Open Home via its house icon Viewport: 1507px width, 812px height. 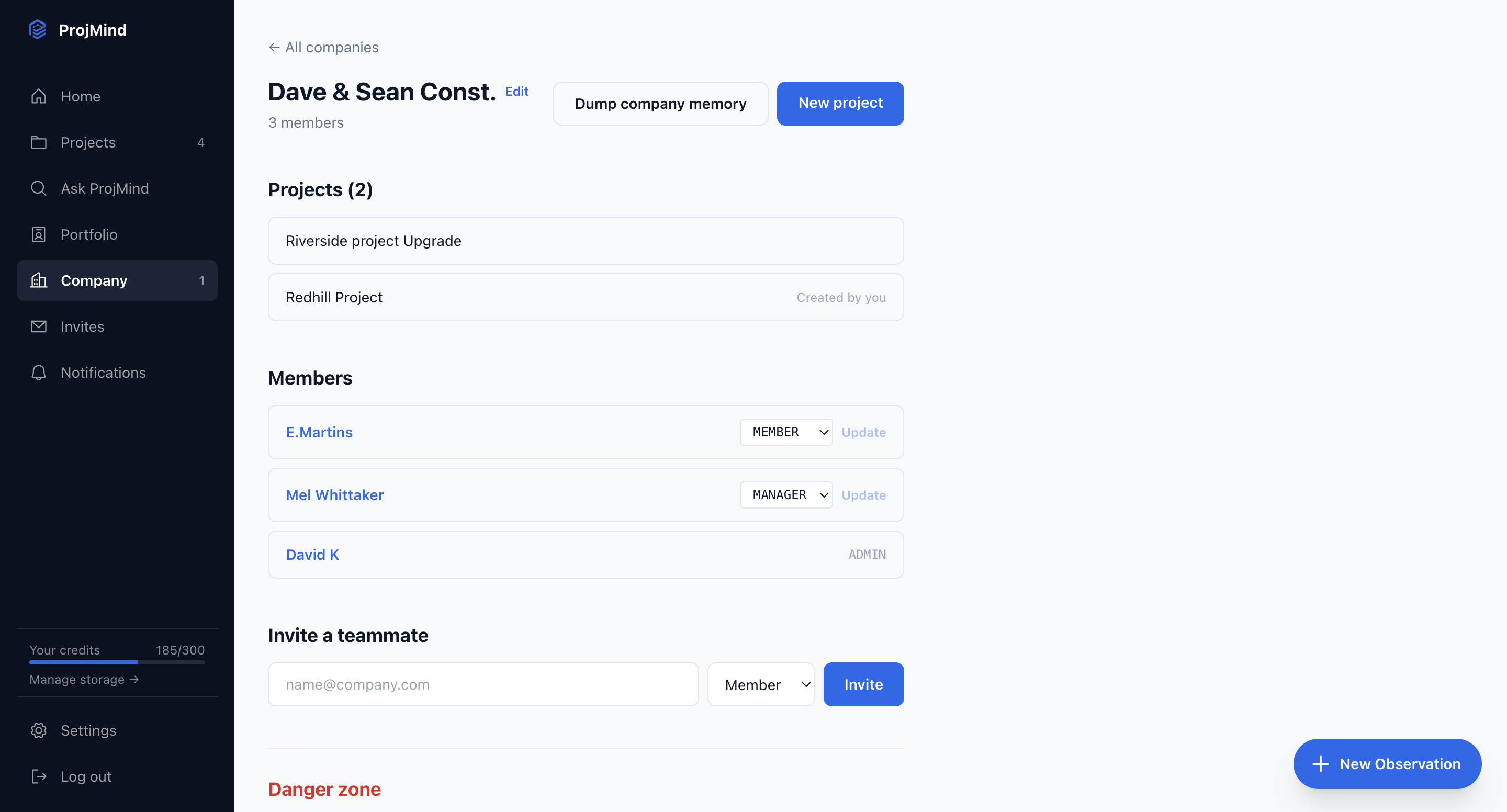tap(39, 96)
